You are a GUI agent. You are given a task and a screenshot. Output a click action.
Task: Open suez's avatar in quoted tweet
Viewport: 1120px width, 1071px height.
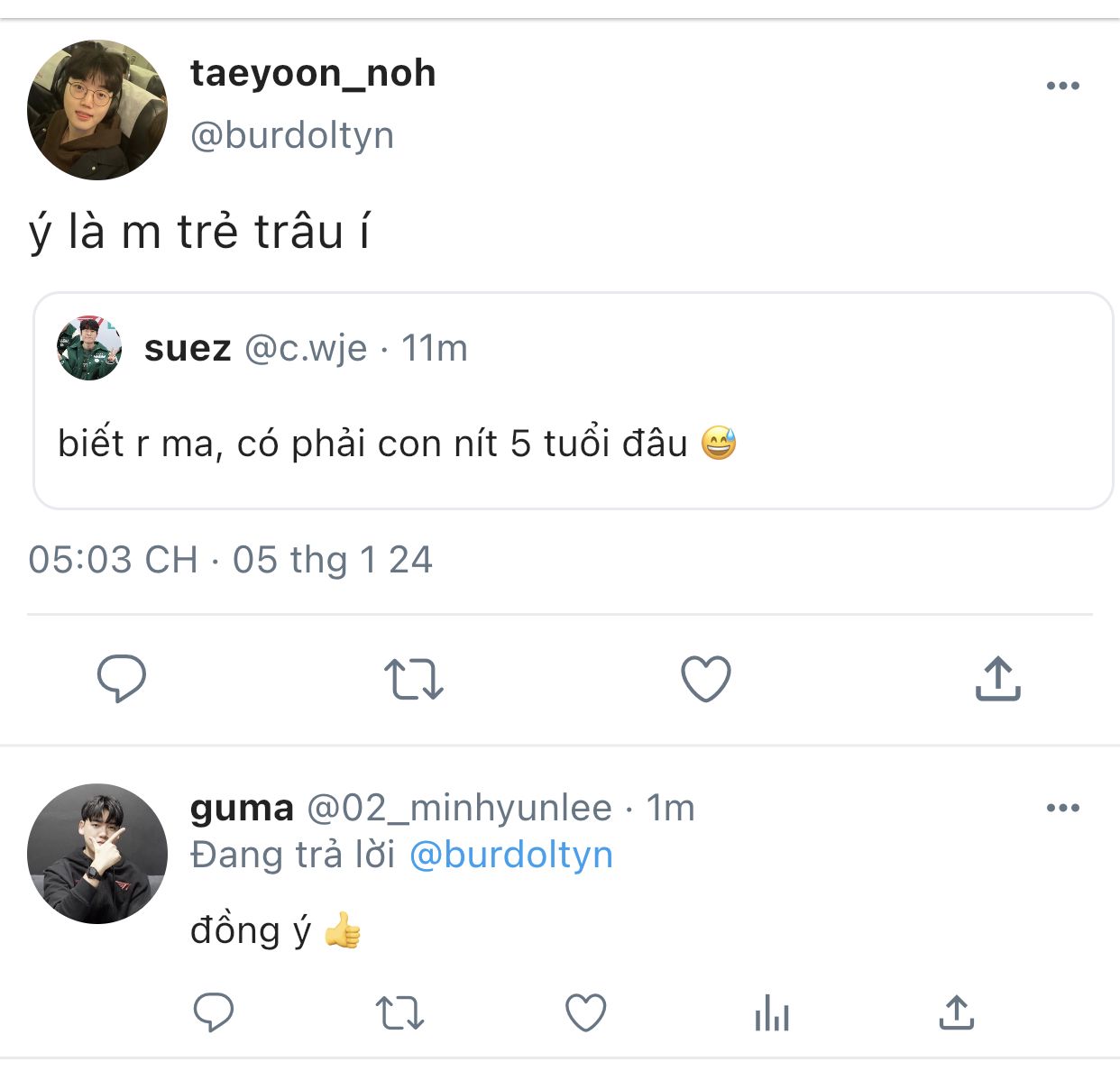(x=89, y=348)
